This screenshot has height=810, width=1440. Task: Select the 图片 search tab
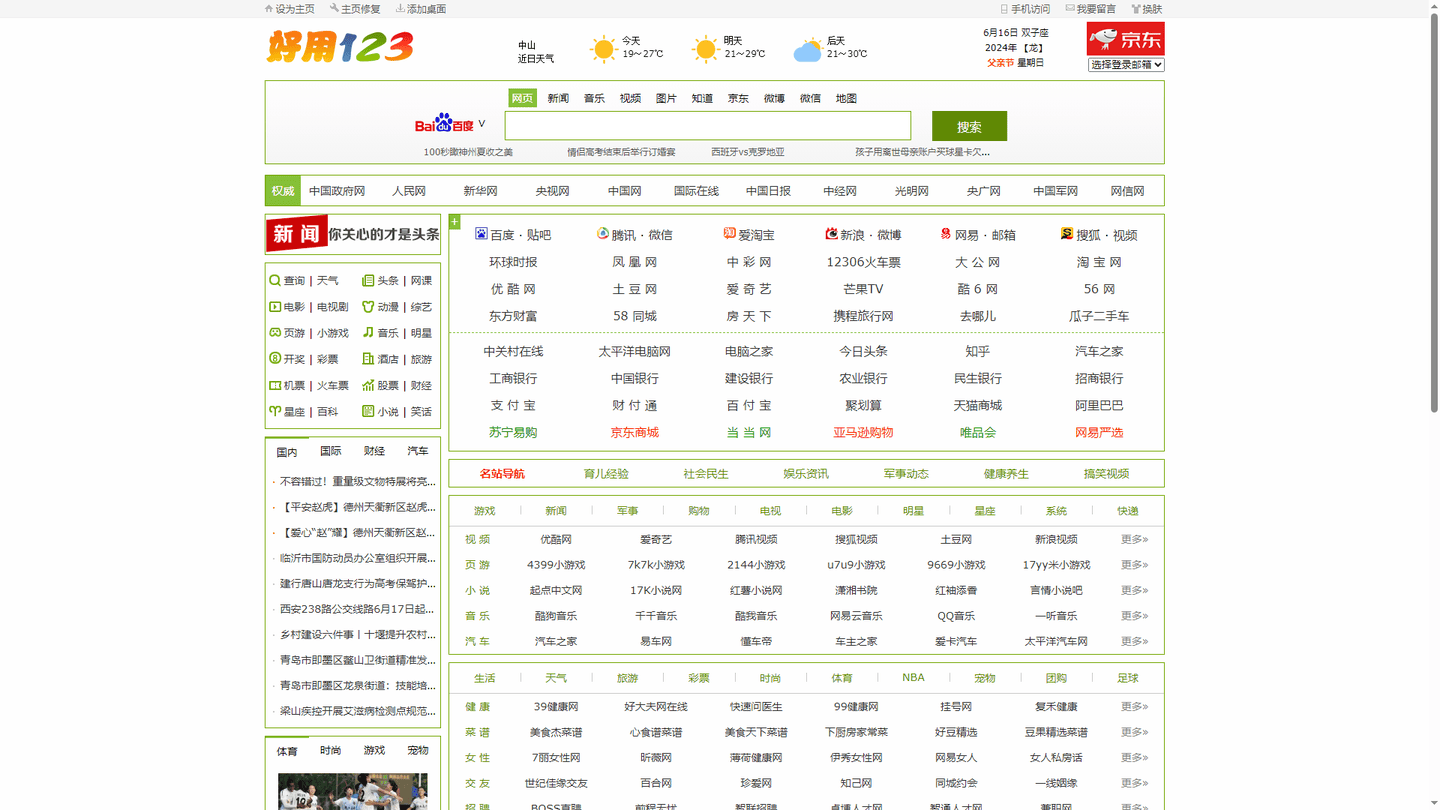point(666,98)
